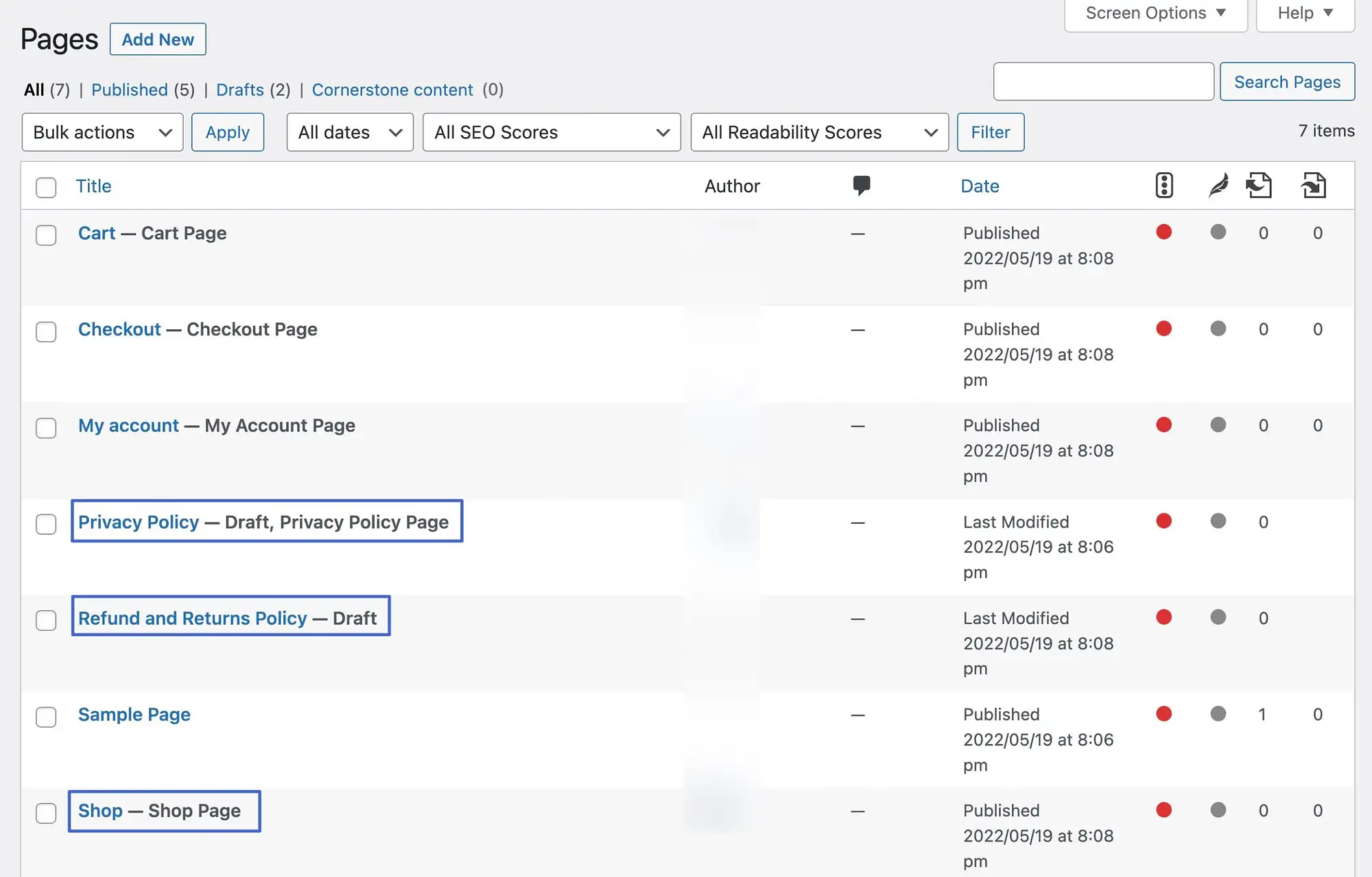The height and width of the screenshot is (877, 1372).
Task: Expand the All Readability Scores dropdown
Action: pyautogui.click(x=820, y=132)
